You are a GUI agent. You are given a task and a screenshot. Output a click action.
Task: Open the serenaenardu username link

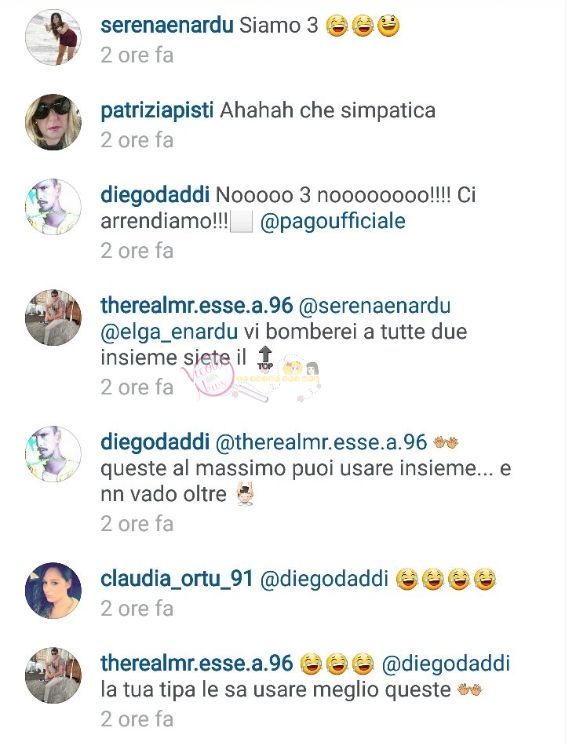[167, 25]
